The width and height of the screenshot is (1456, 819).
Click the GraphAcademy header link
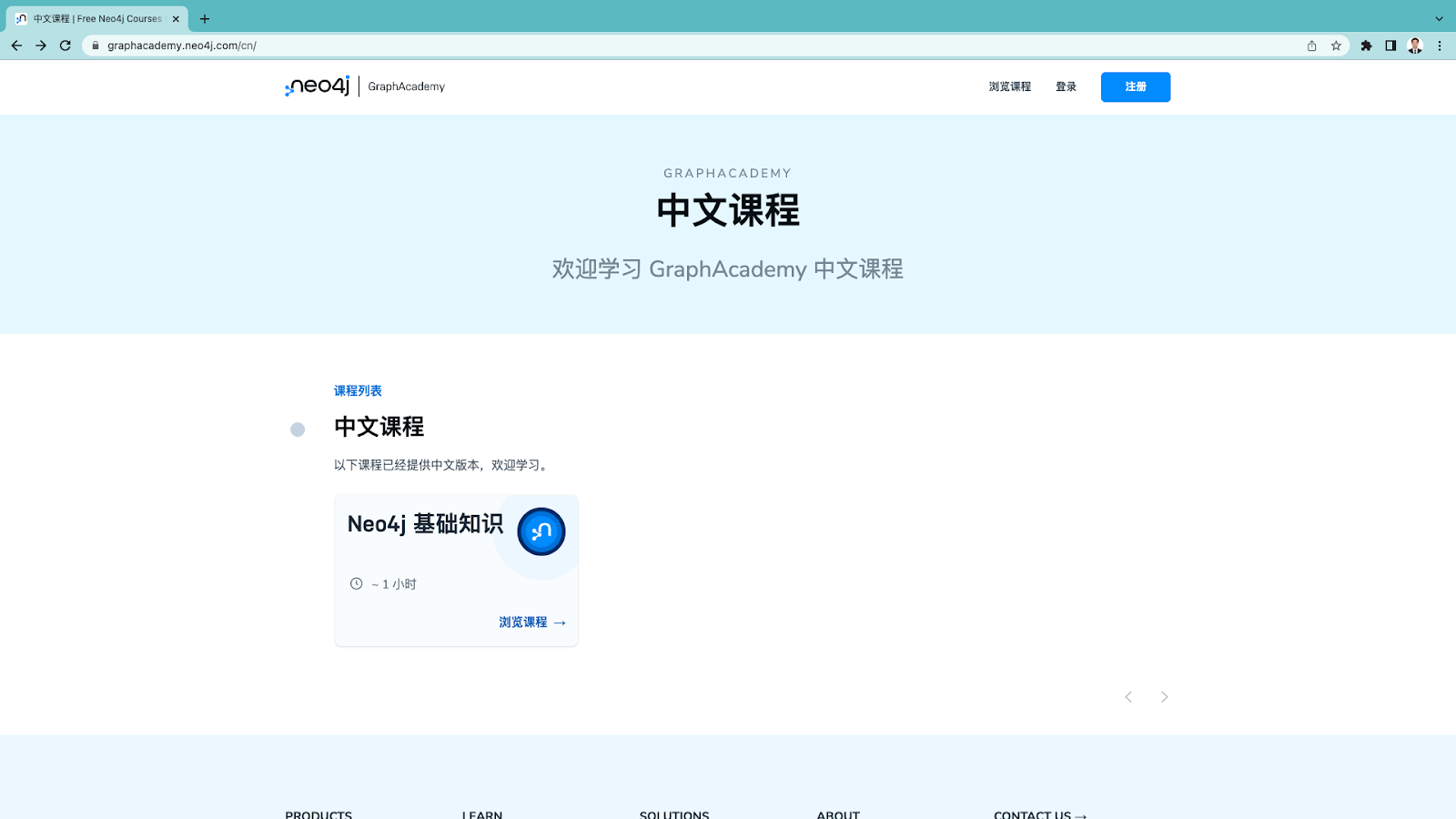(407, 86)
